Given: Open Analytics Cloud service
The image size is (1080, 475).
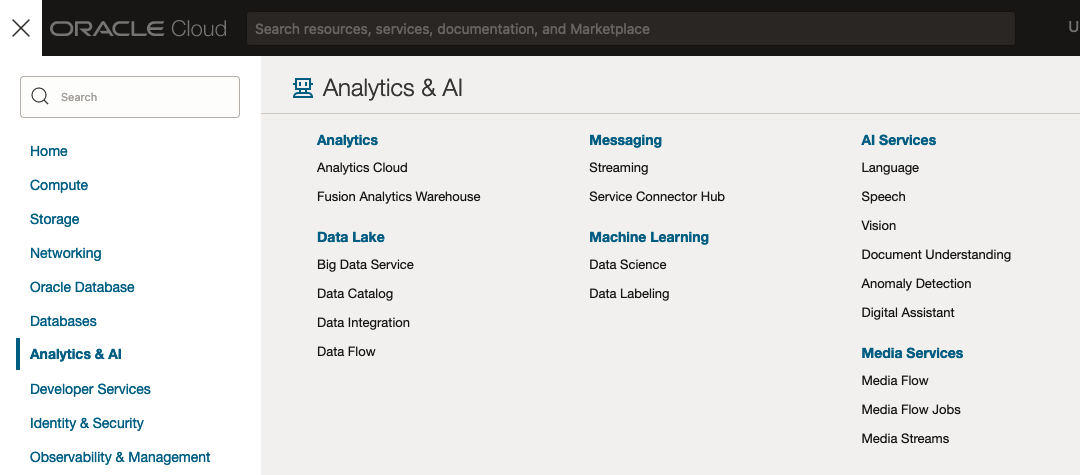Looking at the screenshot, I should click(x=362, y=168).
